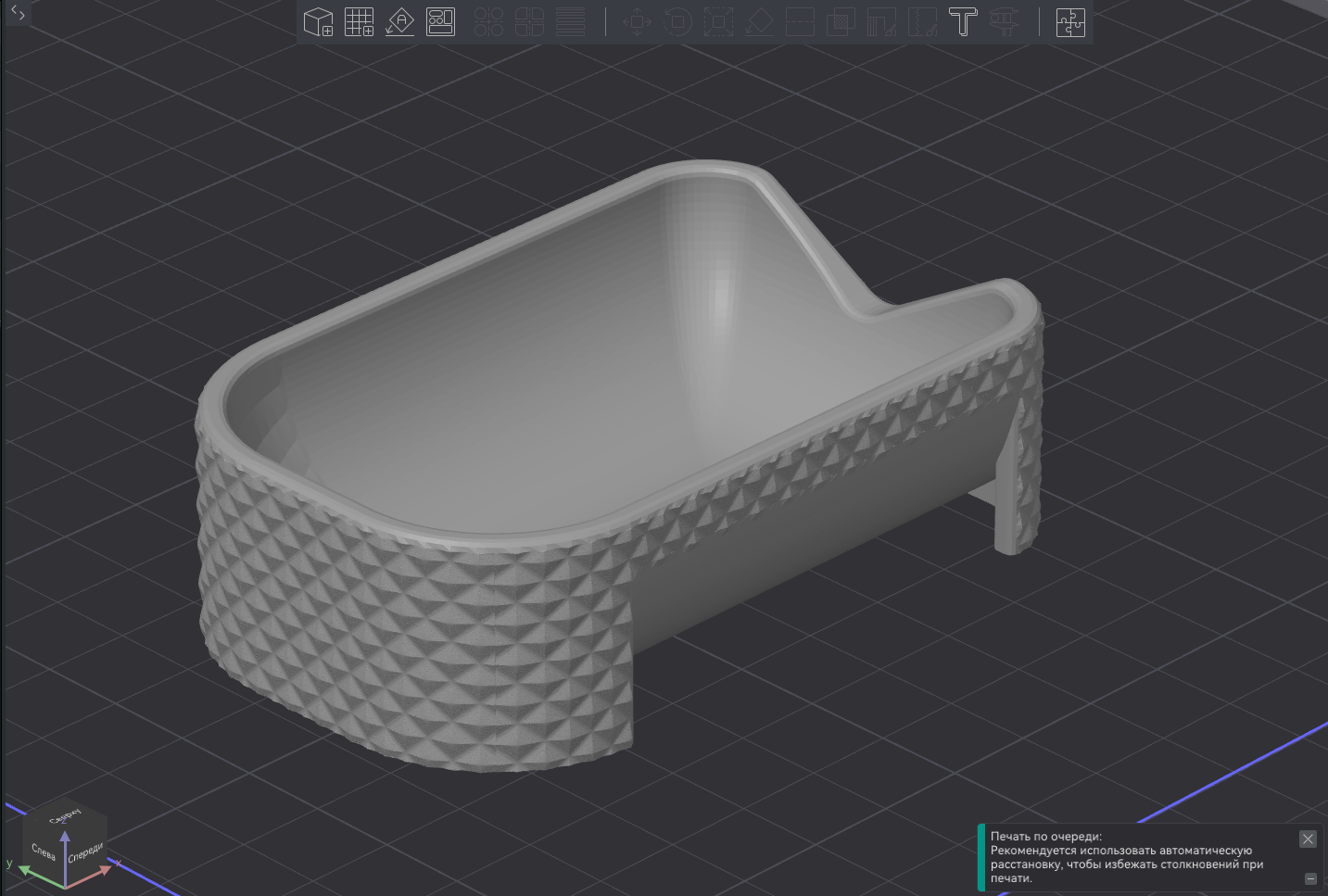Screen dimensions: 1328x896
Task: Click the Split to objects icon
Action: pyautogui.click(x=488, y=21)
